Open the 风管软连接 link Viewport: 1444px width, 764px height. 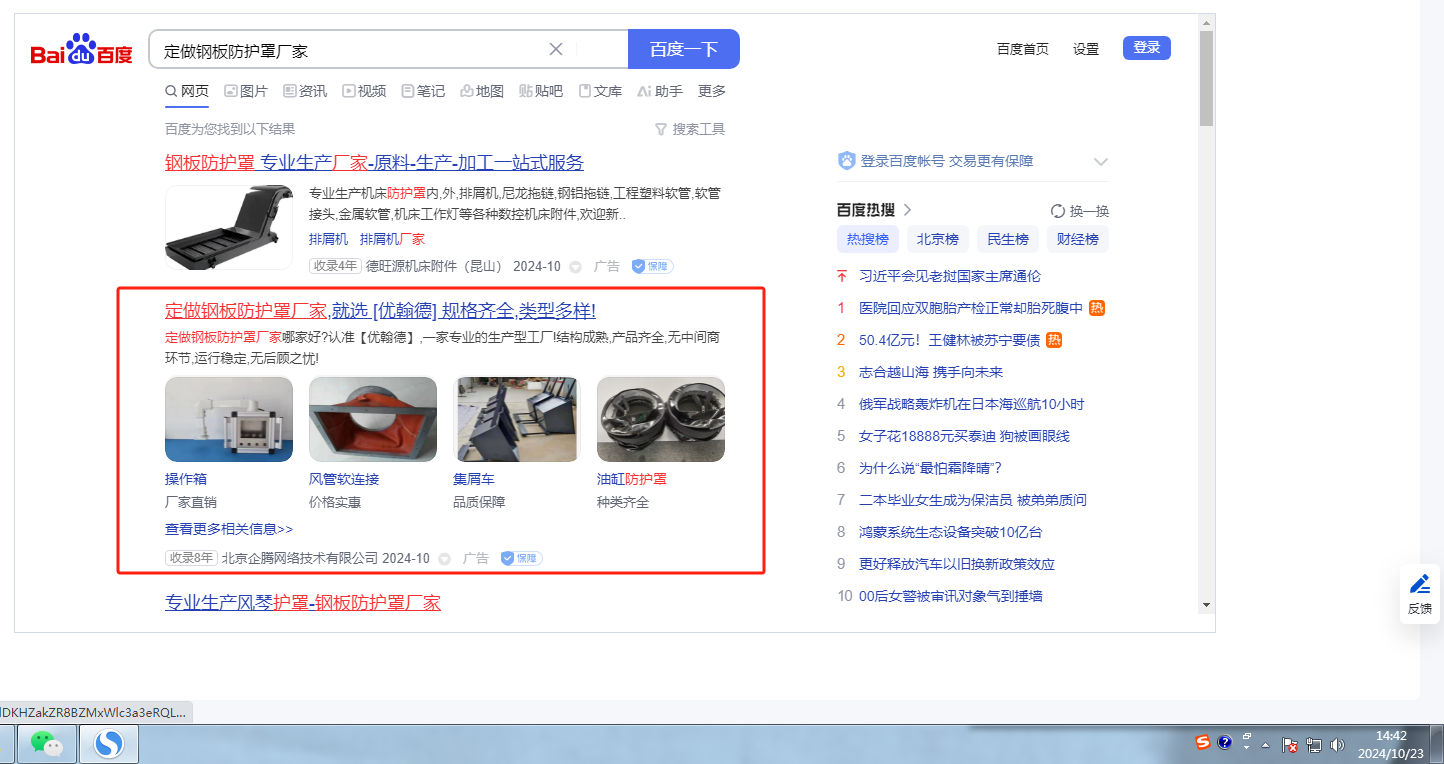pyautogui.click(x=344, y=479)
